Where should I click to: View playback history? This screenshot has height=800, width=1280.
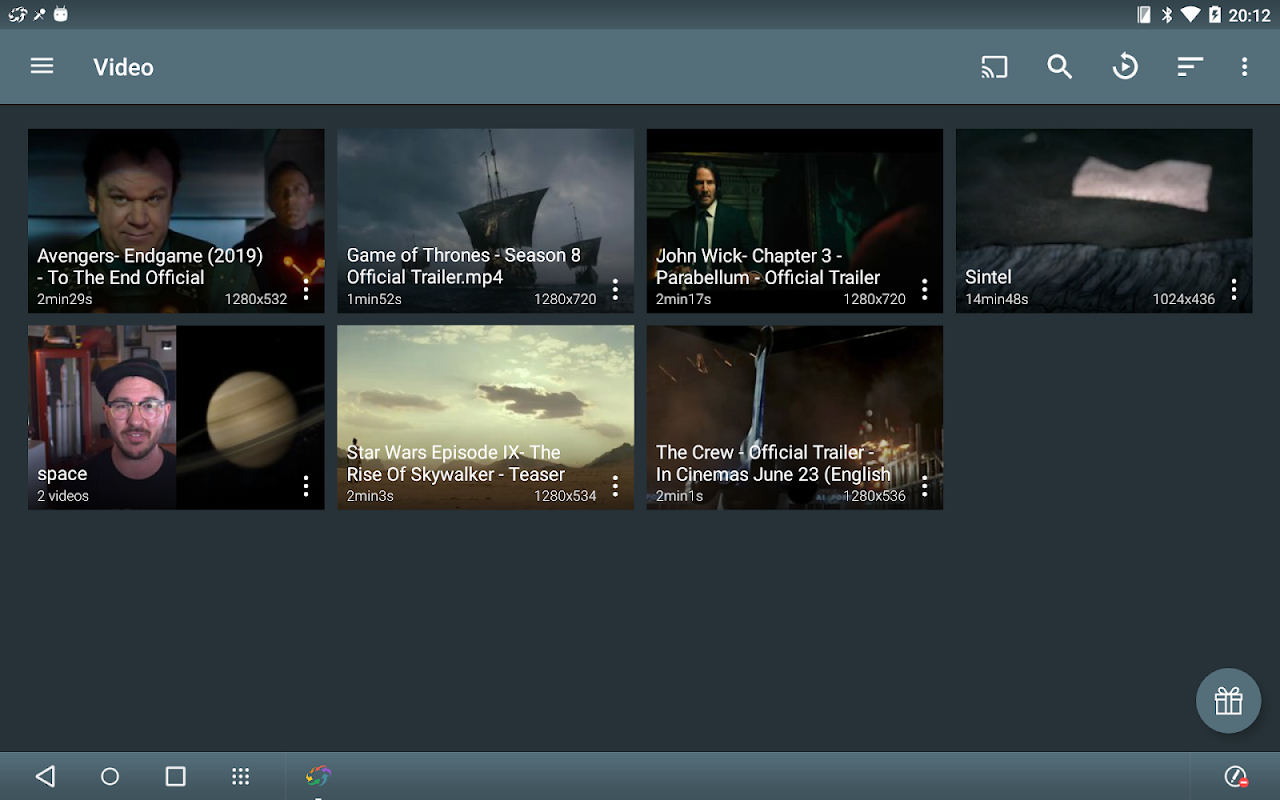pos(1126,66)
